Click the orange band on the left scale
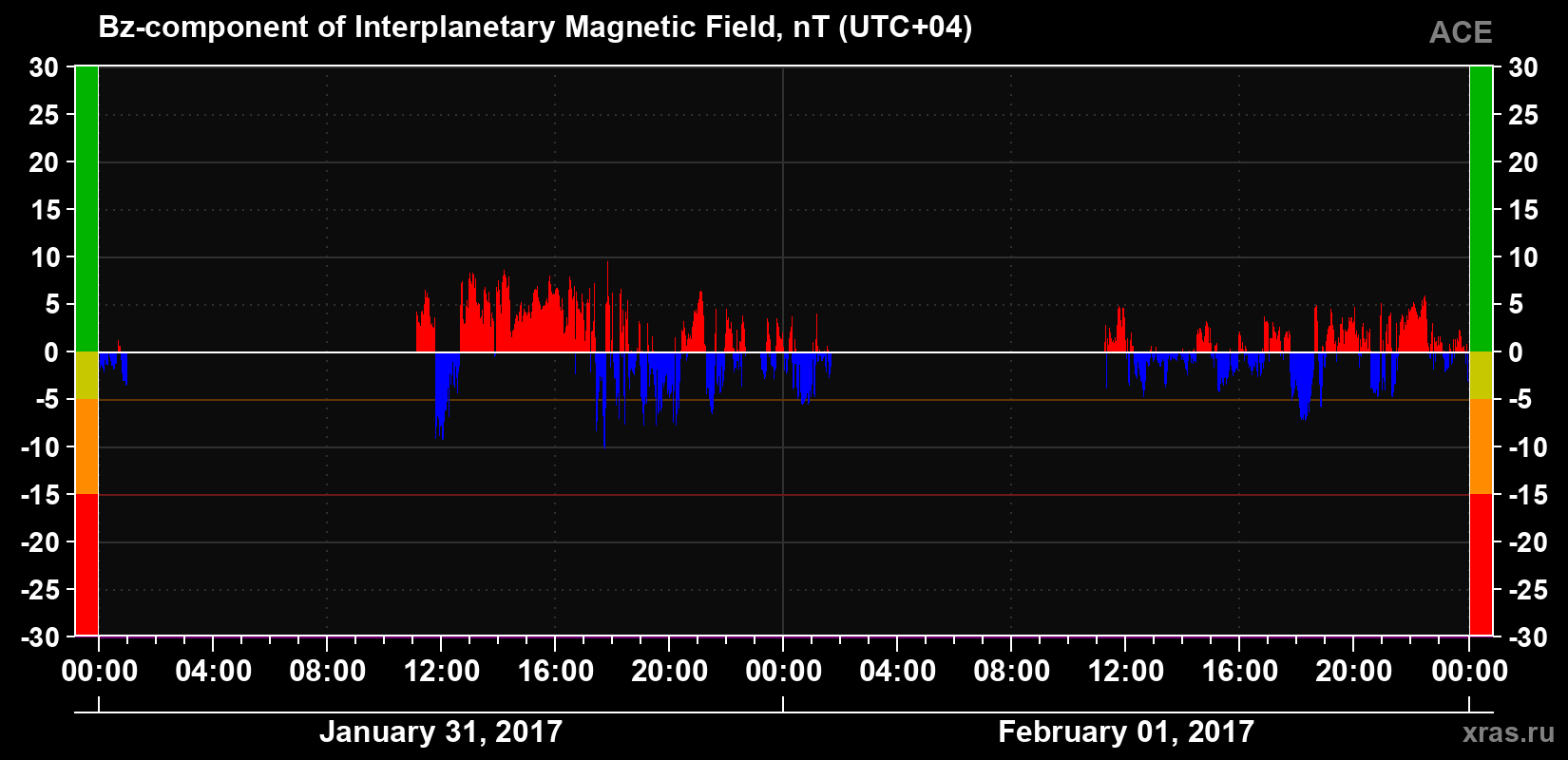 [x=86, y=446]
